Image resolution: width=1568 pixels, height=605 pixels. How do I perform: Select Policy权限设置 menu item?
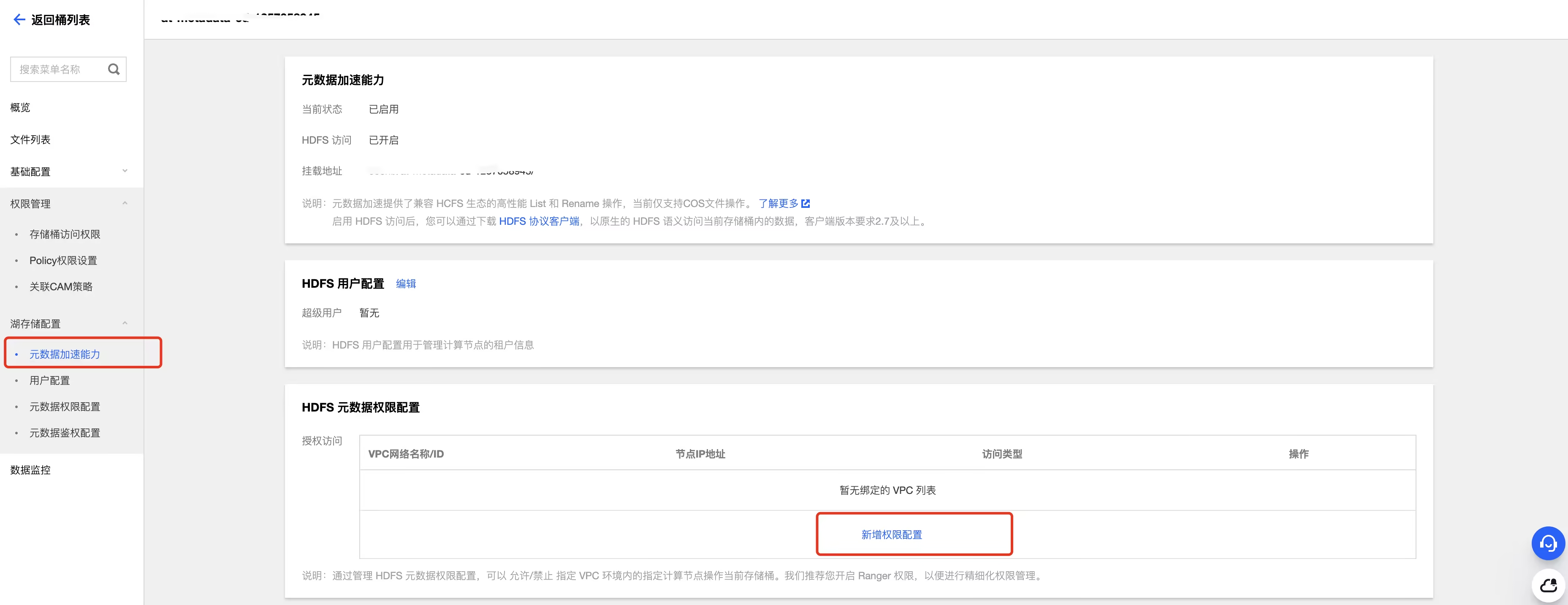[63, 261]
